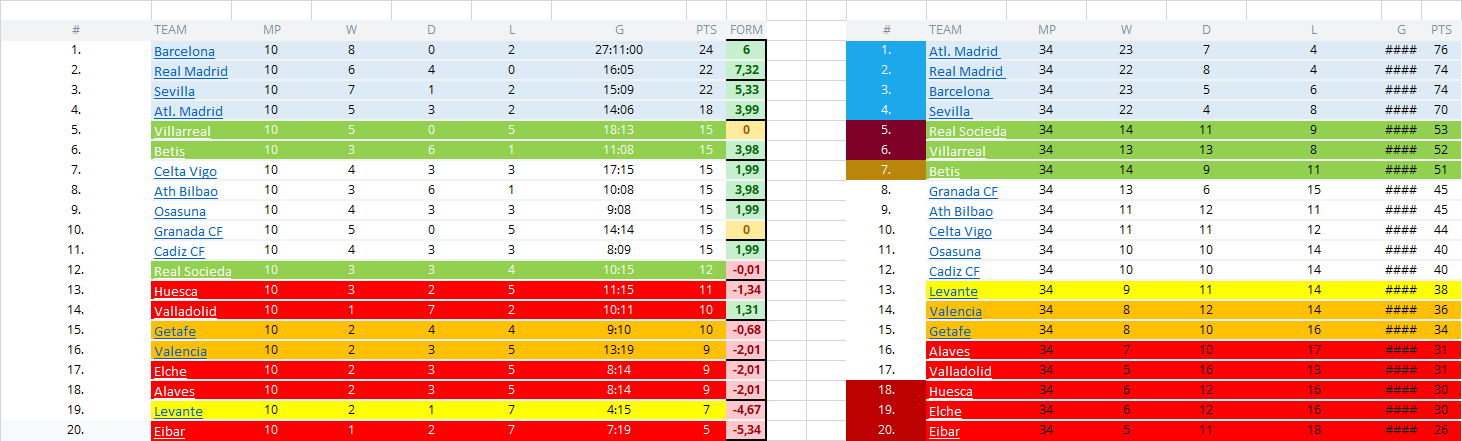Open Sevilla link in the 70-point row
This screenshot has height=441, width=1462.
click(949, 111)
